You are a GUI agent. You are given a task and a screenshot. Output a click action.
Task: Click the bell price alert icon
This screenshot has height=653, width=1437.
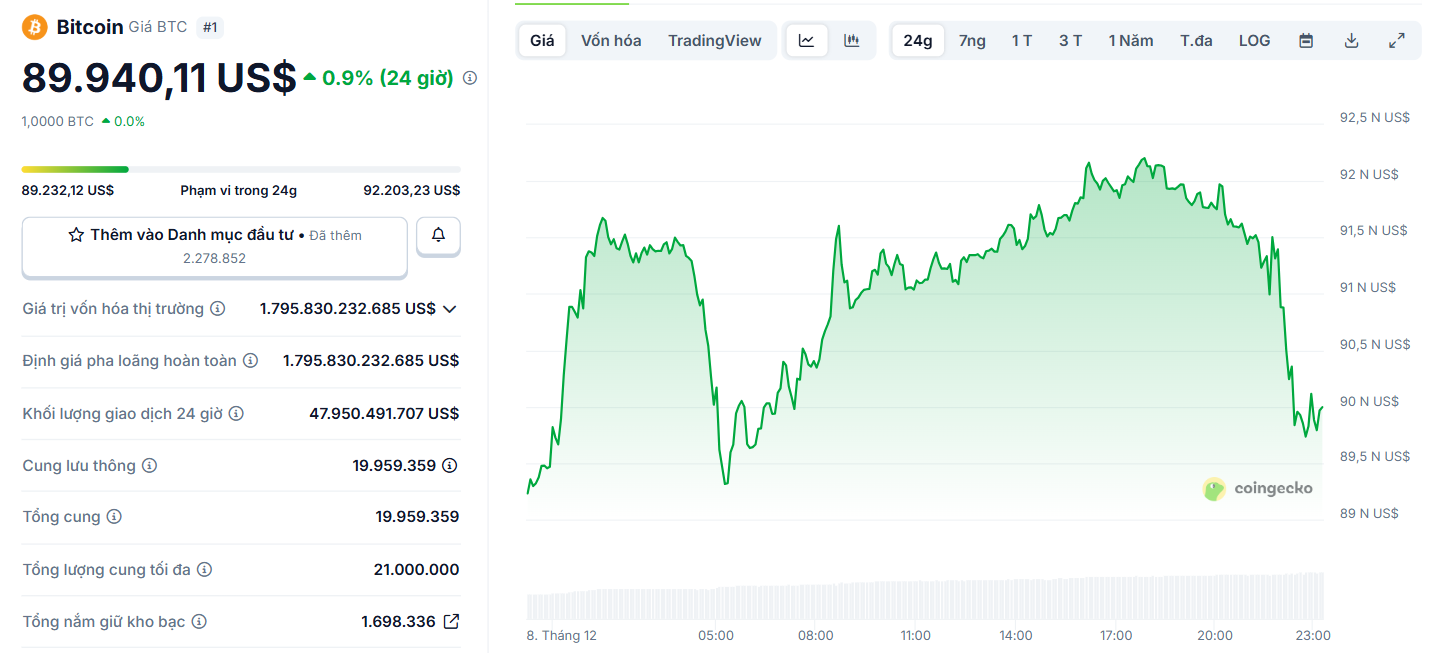[x=438, y=236]
